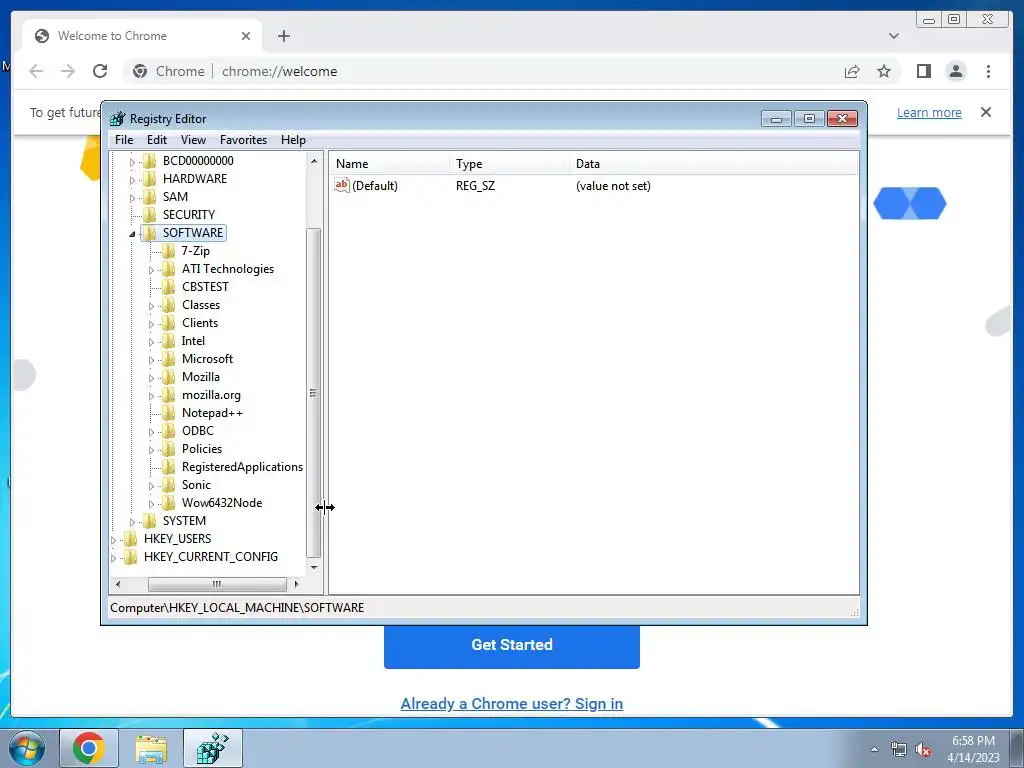The width and height of the screenshot is (1024, 768).
Task: Click Already a Chrome user? Sign in
Action: pyautogui.click(x=512, y=704)
